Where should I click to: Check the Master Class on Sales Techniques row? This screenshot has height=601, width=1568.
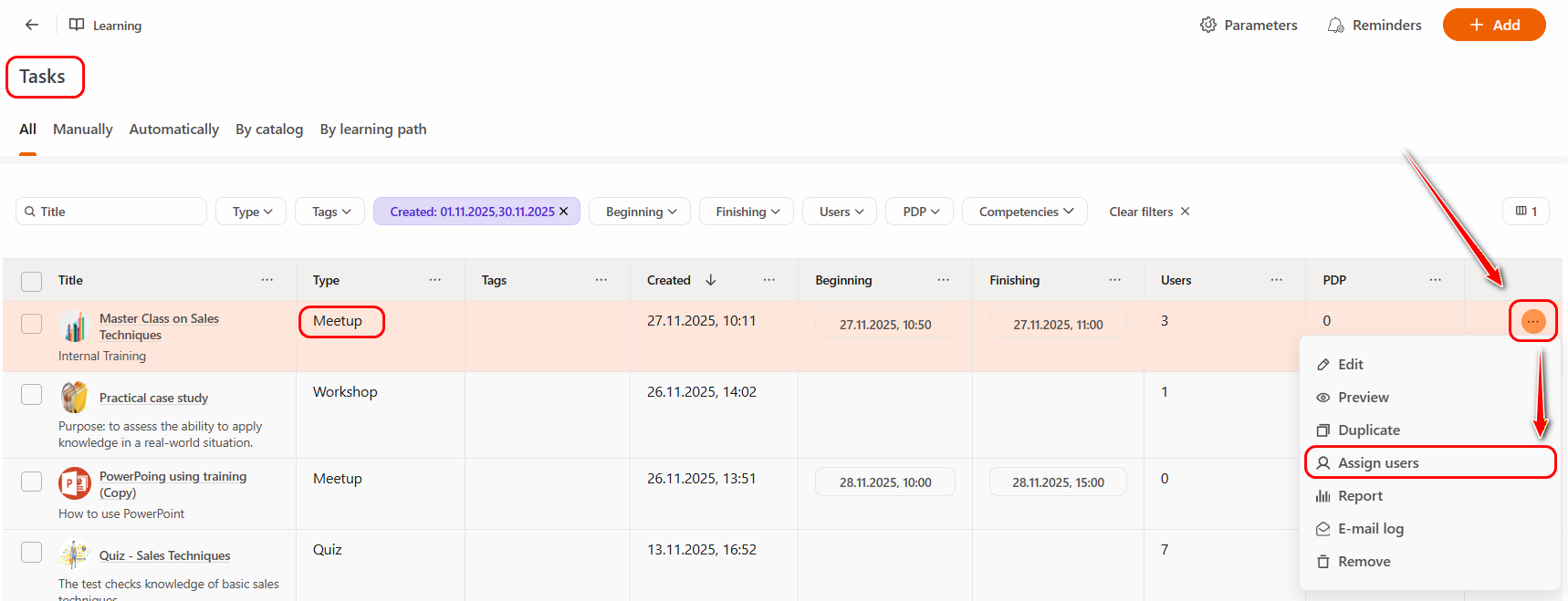32,324
